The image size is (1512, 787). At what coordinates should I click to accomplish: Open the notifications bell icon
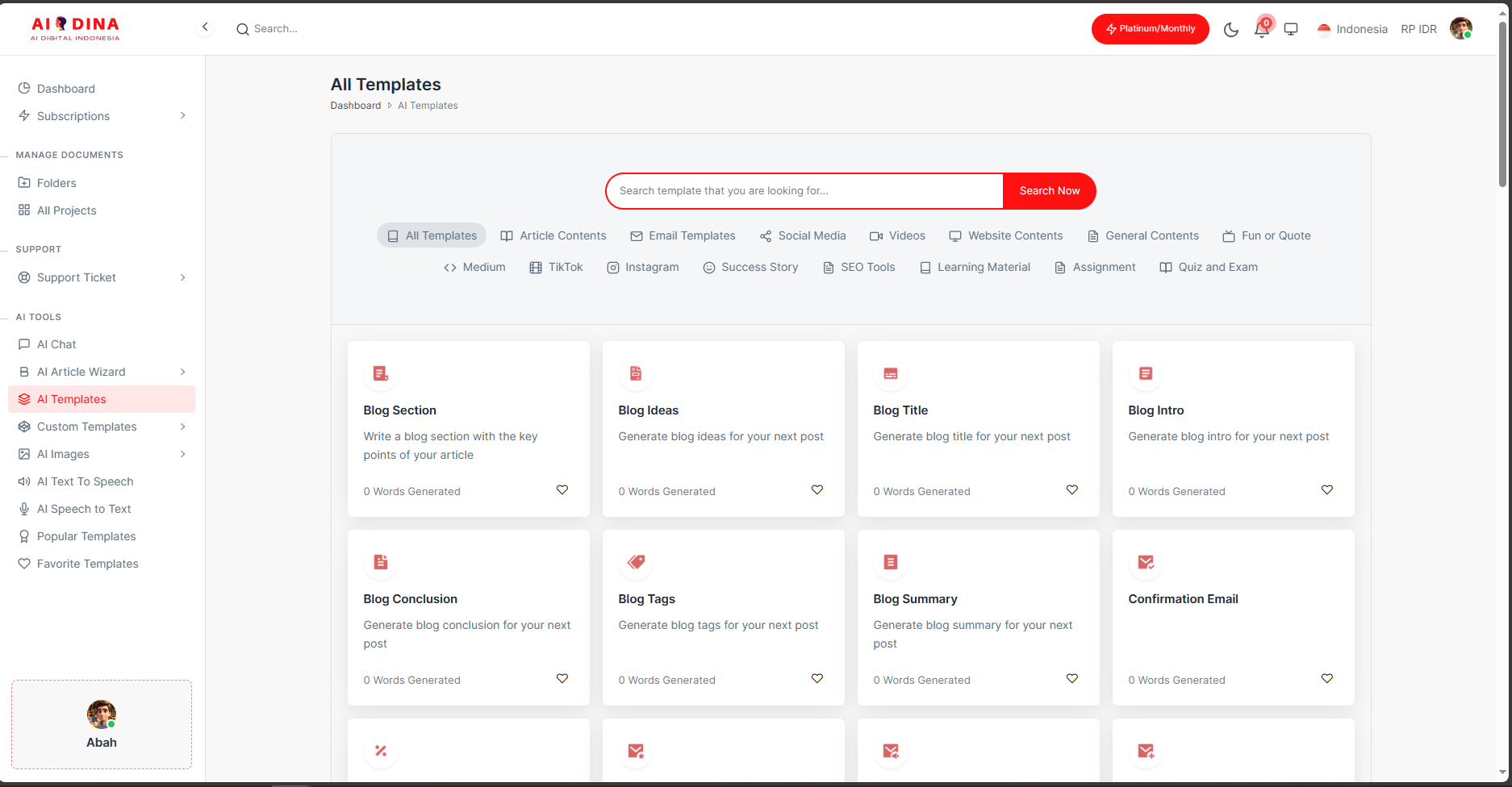coord(1261,30)
